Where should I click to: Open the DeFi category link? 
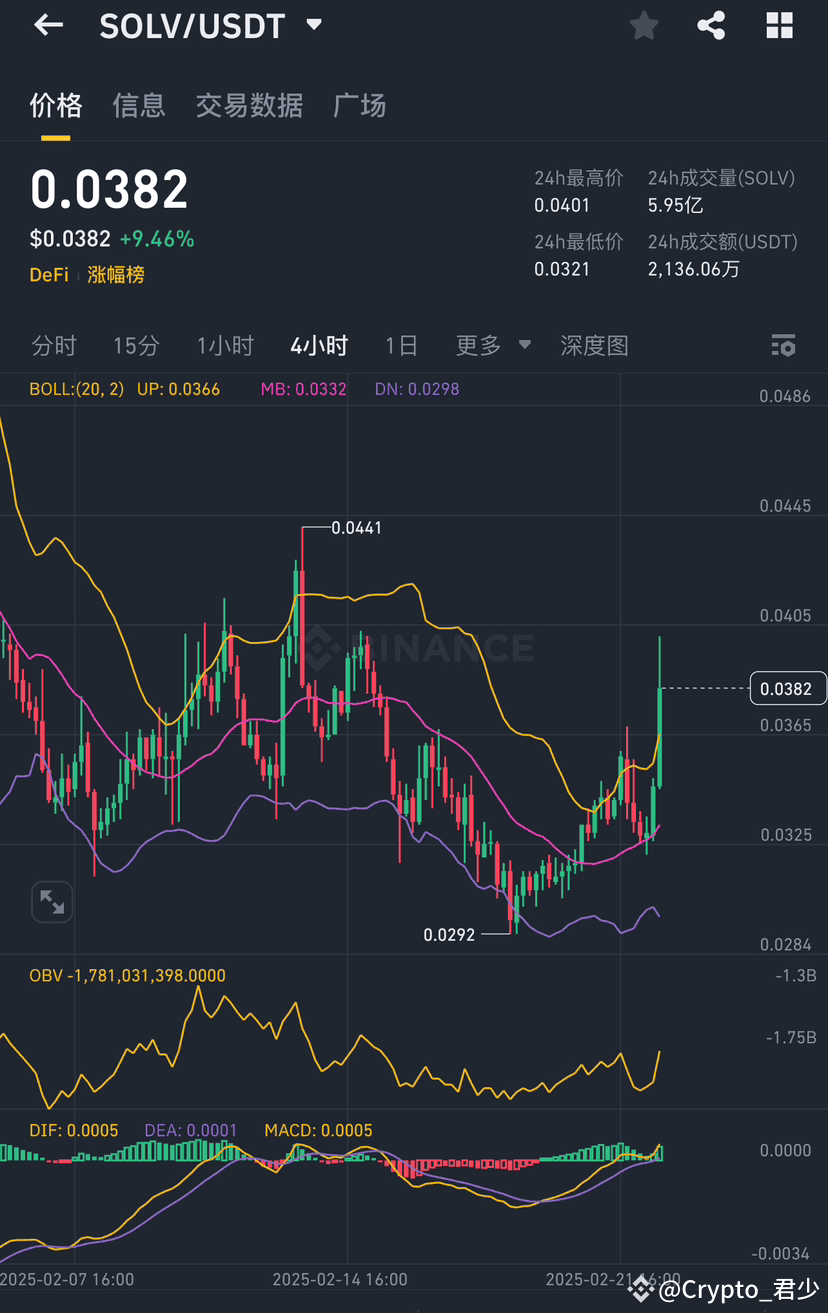[48, 274]
